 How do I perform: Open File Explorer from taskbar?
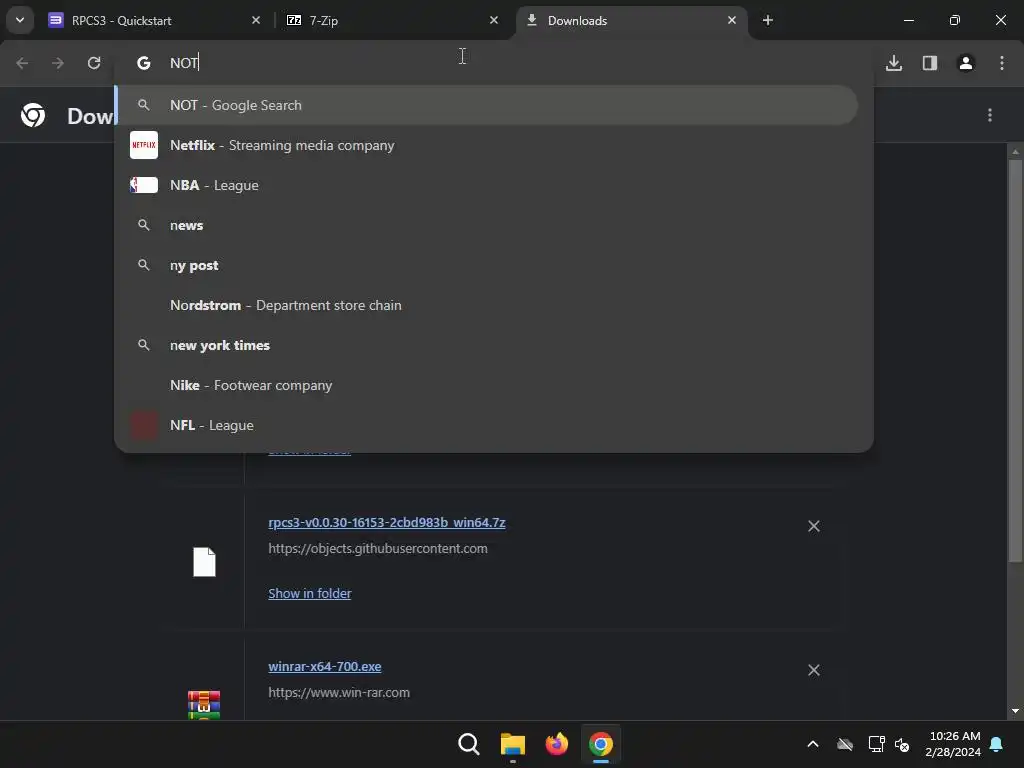pyautogui.click(x=513, y=744)
